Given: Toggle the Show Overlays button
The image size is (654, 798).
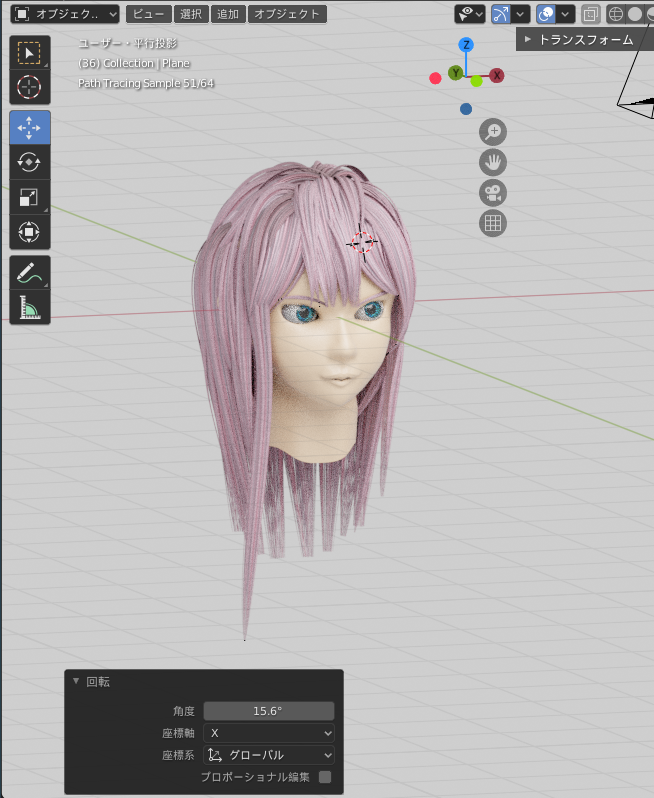Looking at the screenshot, I should click(546, 14).
